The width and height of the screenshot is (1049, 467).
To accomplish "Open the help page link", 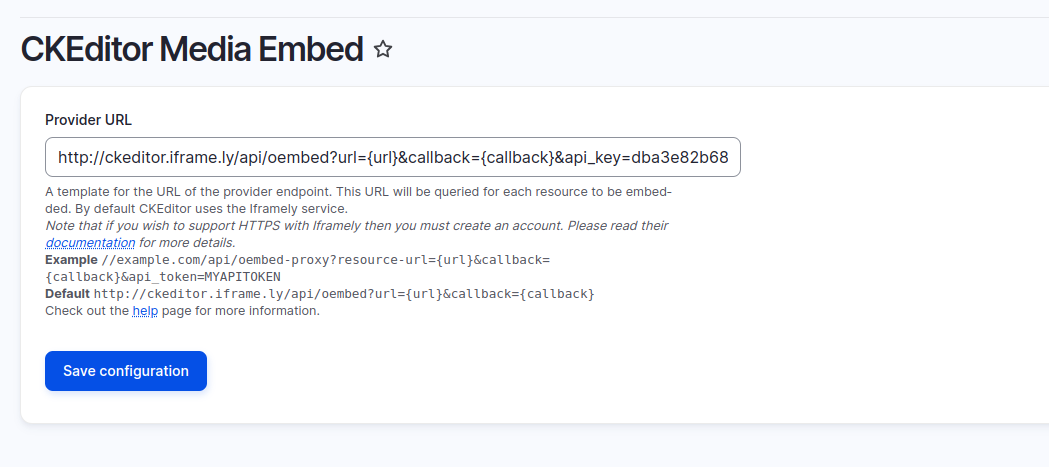I will (145, 311).
